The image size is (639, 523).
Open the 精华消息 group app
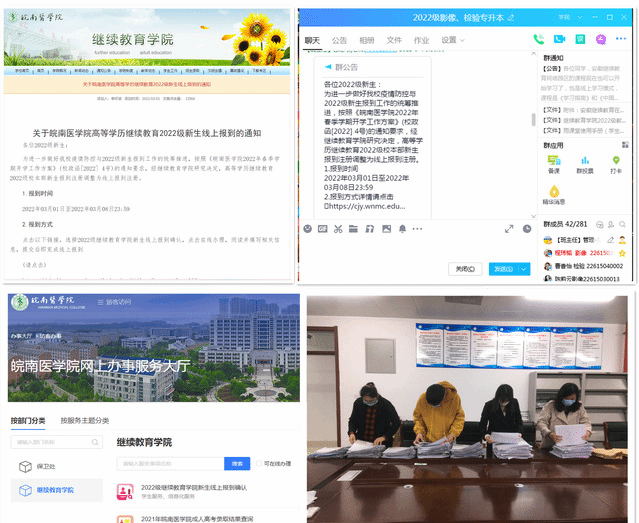click(x=553, y=193)
